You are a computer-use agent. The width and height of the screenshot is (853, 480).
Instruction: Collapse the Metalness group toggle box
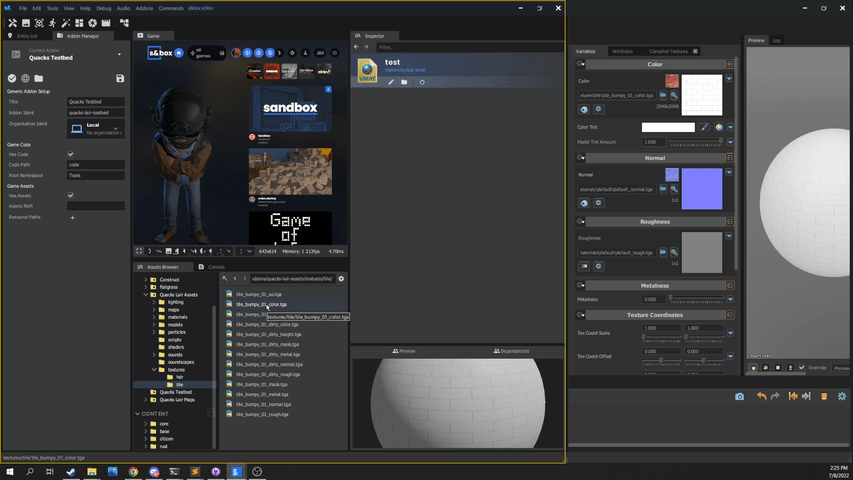click(730, 285)
